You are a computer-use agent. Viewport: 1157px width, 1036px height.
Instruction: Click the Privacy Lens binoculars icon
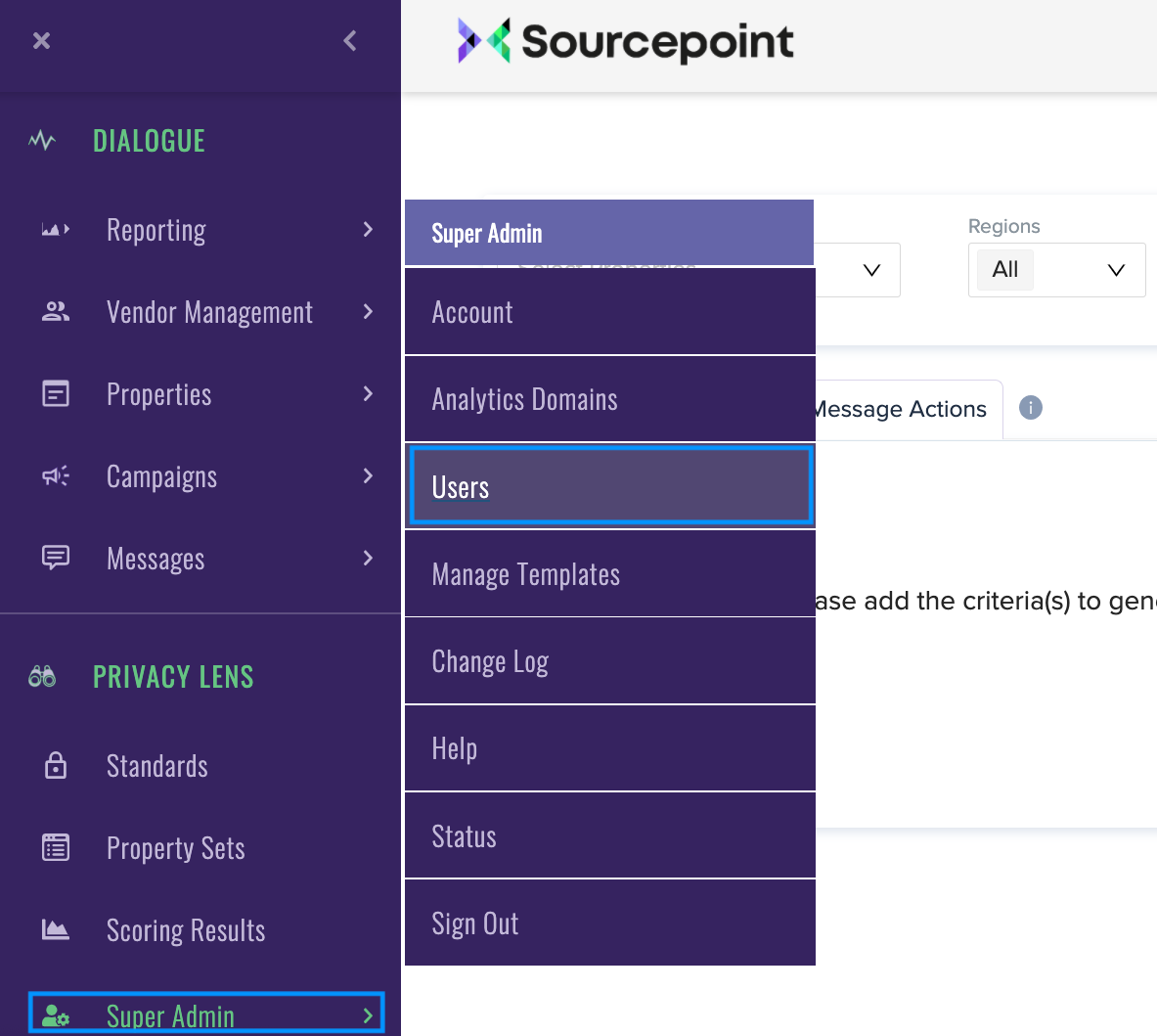tap(42, 677)
